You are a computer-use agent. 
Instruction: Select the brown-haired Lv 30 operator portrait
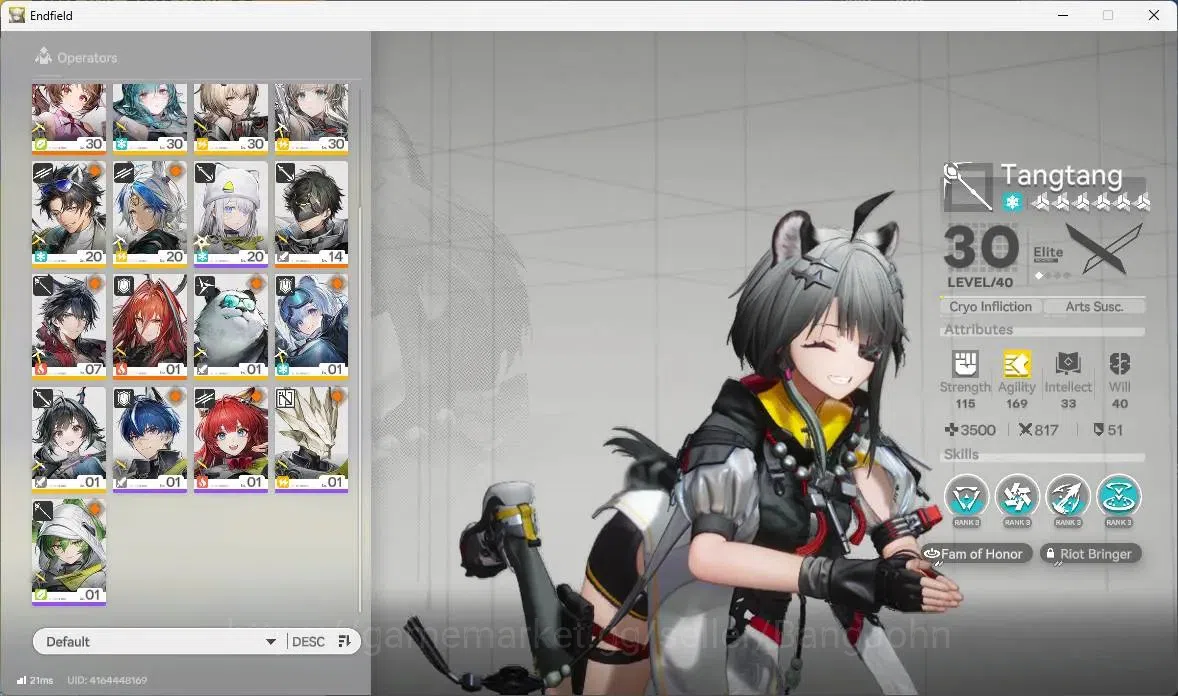[69, 118]
